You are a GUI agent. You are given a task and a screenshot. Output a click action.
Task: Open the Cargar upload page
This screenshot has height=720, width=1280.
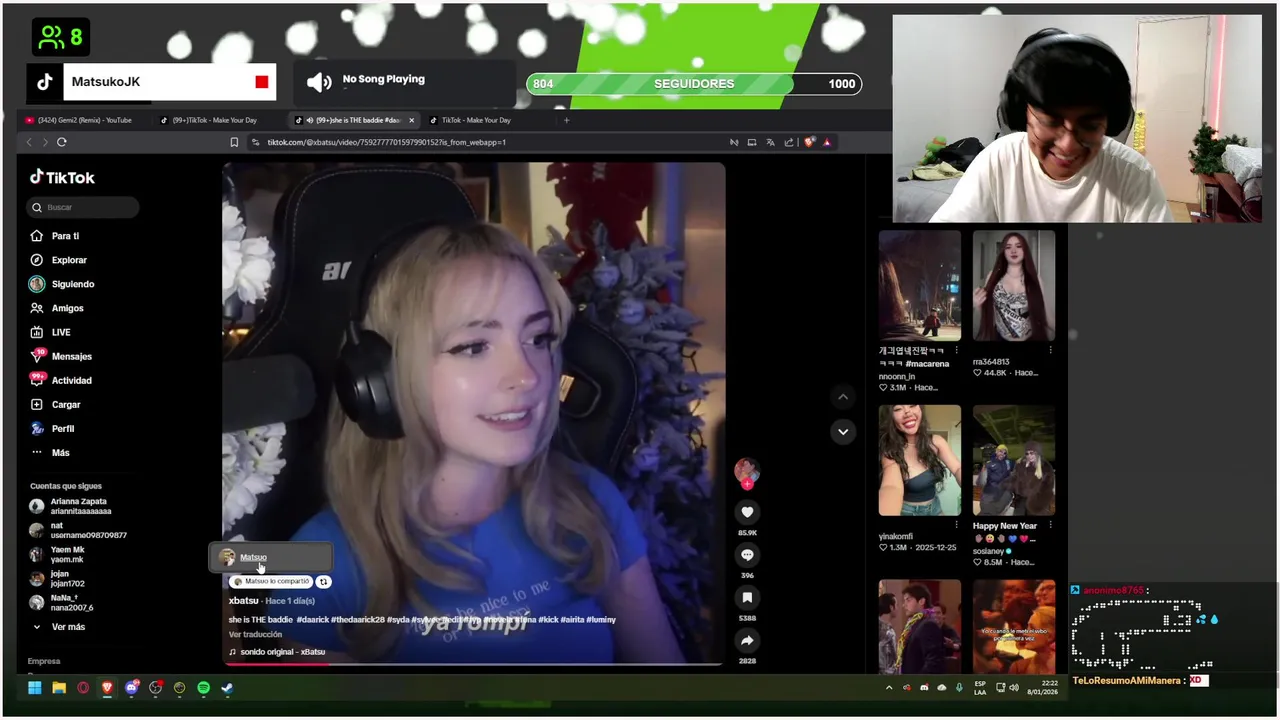[55, 404]
